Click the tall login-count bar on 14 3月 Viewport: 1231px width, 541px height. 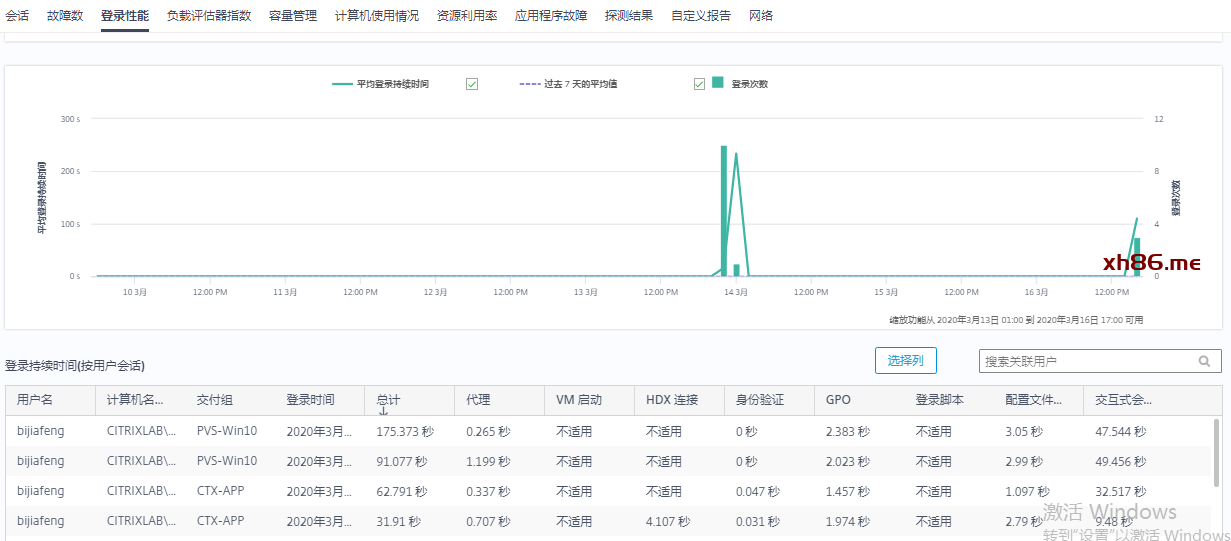pos(723,210)
